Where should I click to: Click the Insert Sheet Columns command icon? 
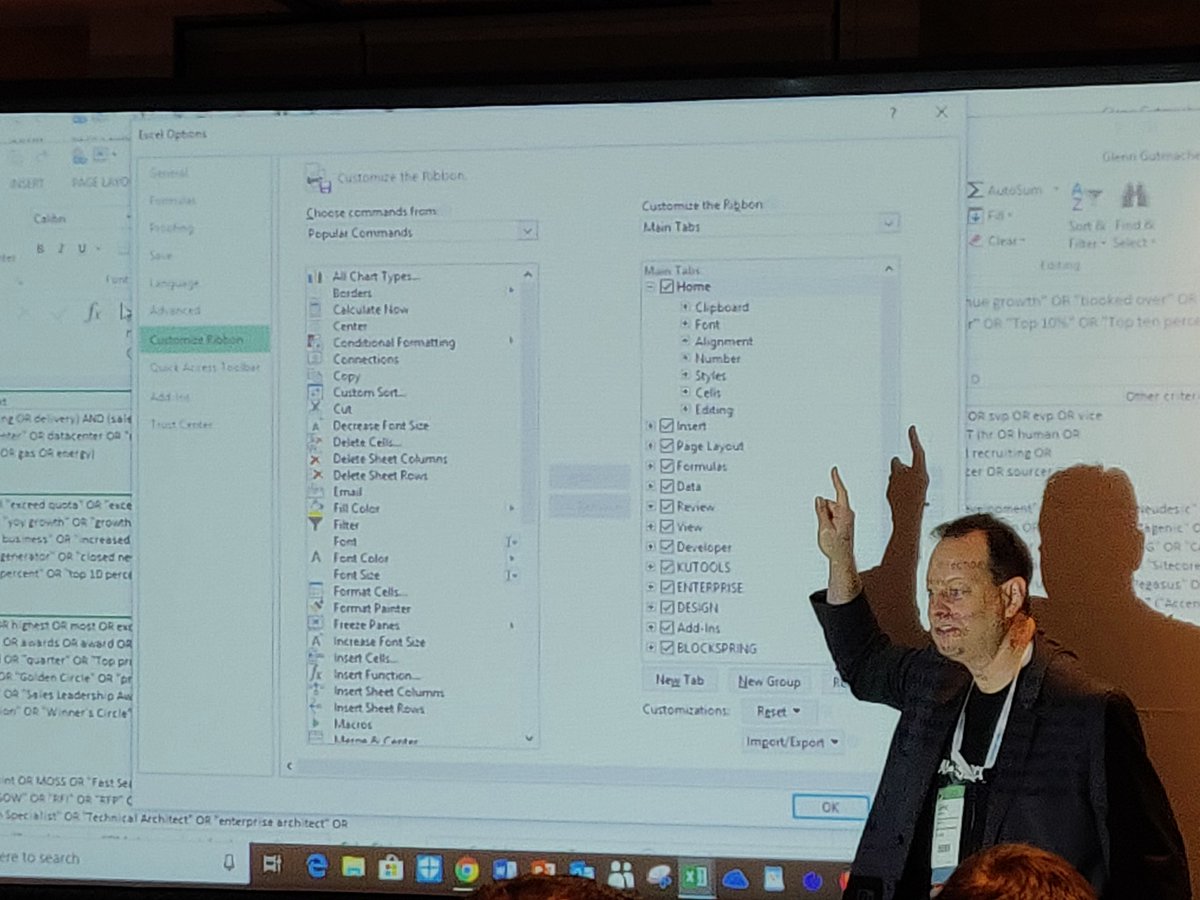click(x=316, y=692)
